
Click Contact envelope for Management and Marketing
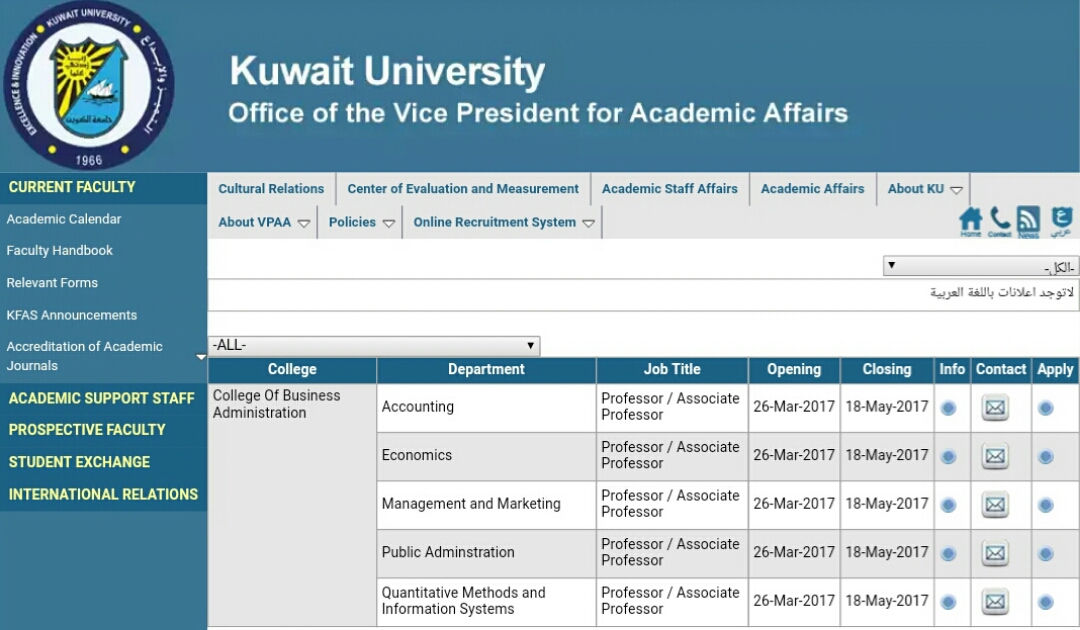pos(995,505)
